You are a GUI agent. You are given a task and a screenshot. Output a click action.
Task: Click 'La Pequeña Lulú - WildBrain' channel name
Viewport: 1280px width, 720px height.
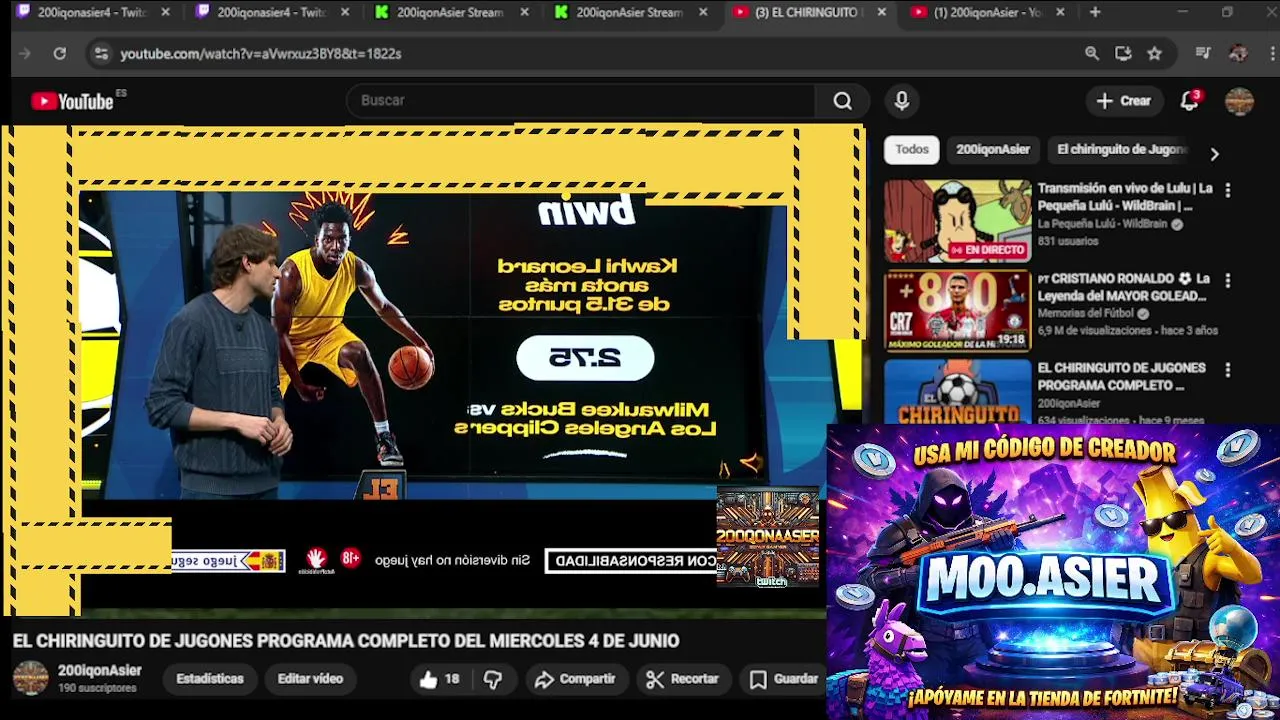coord(1102,224)
